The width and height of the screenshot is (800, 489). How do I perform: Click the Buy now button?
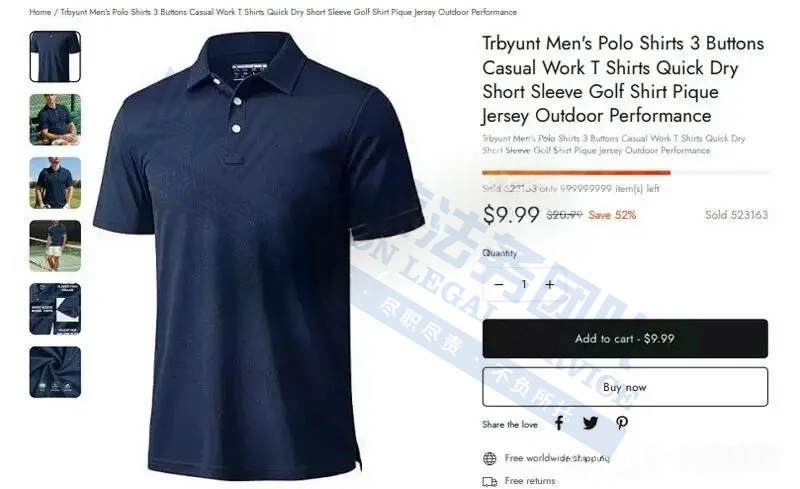(x=625, y=387)
